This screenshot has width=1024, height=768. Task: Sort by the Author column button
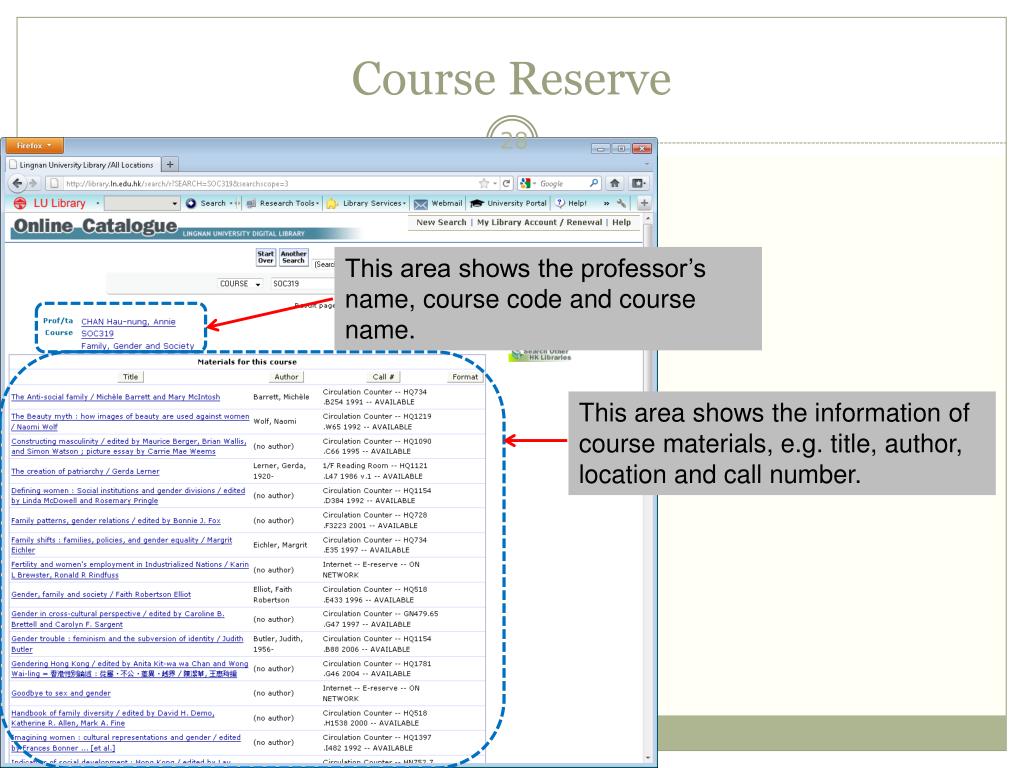pos(286,377)
